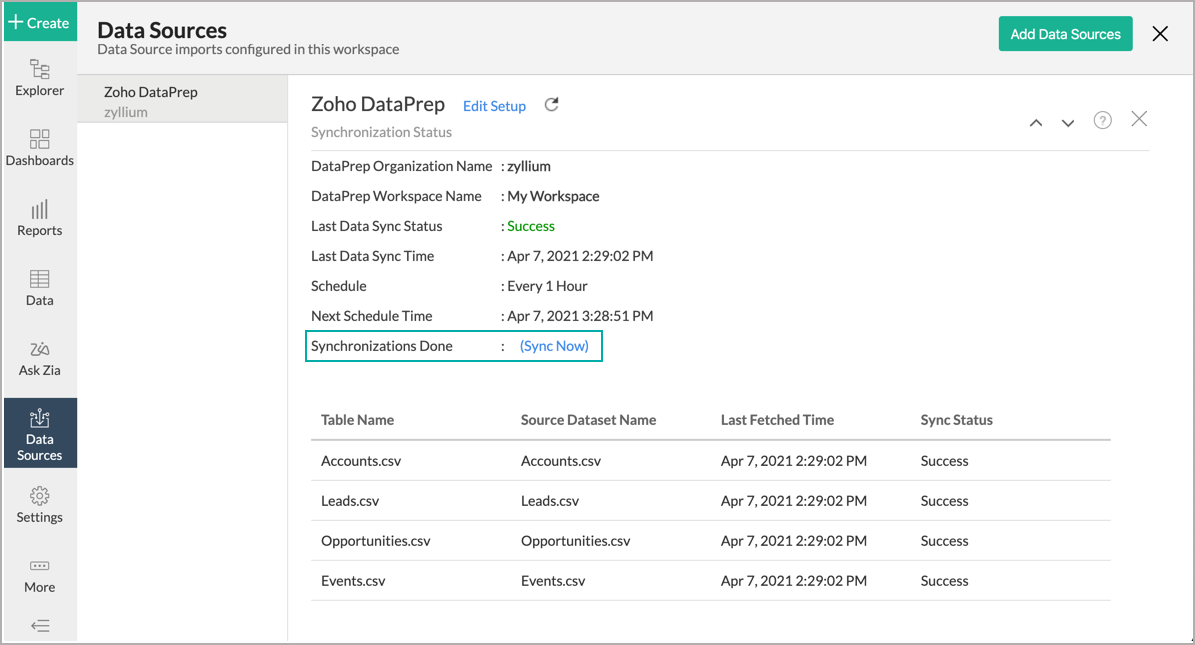Click Events.csv in Source Dataset Name column
Viewport: 1195px width, 645px height.
coord(553,580)
